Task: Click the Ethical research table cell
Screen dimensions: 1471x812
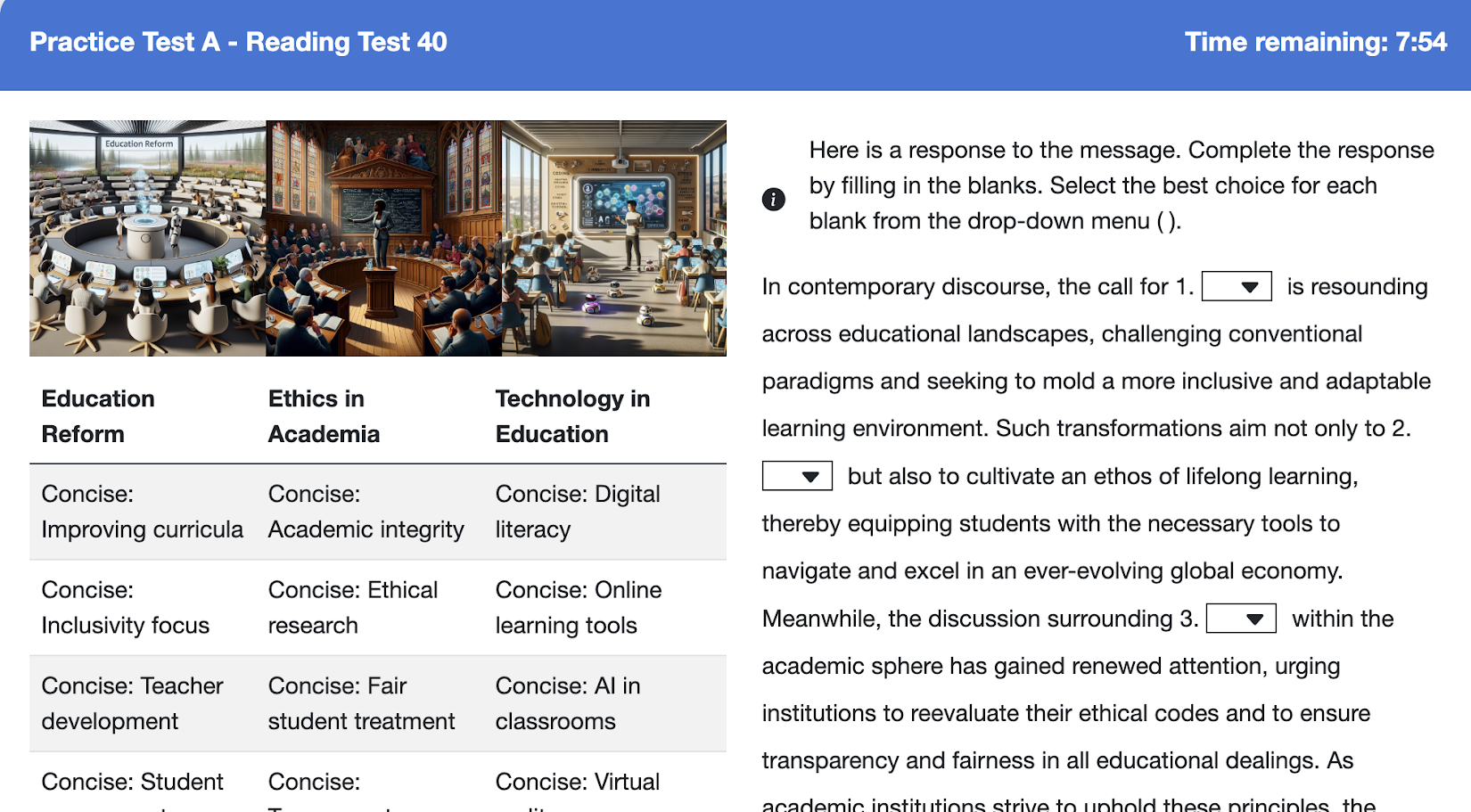Action: (x=370, y=608)
